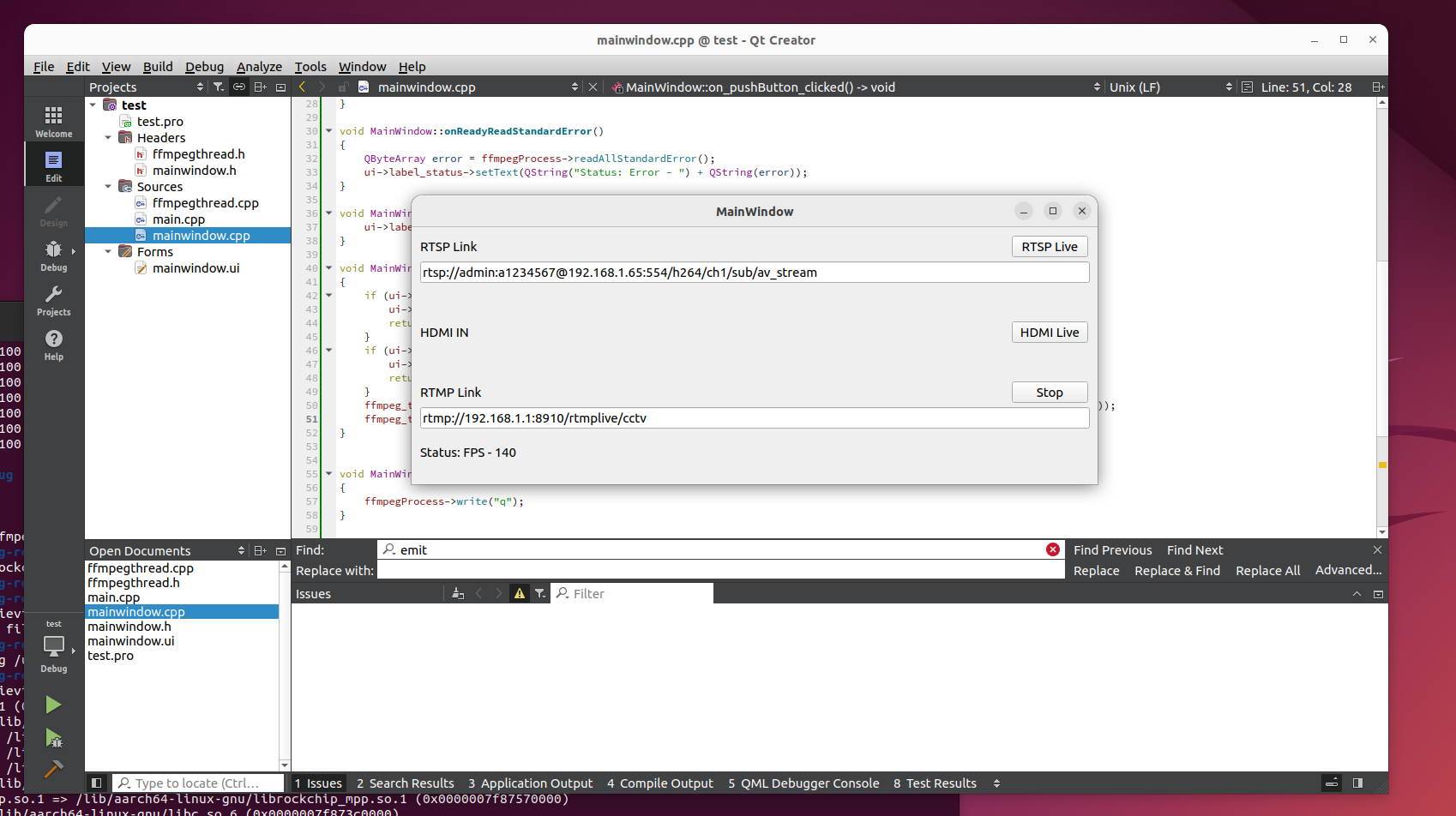
Task: Open the Design mode
Action: (53, 211)
